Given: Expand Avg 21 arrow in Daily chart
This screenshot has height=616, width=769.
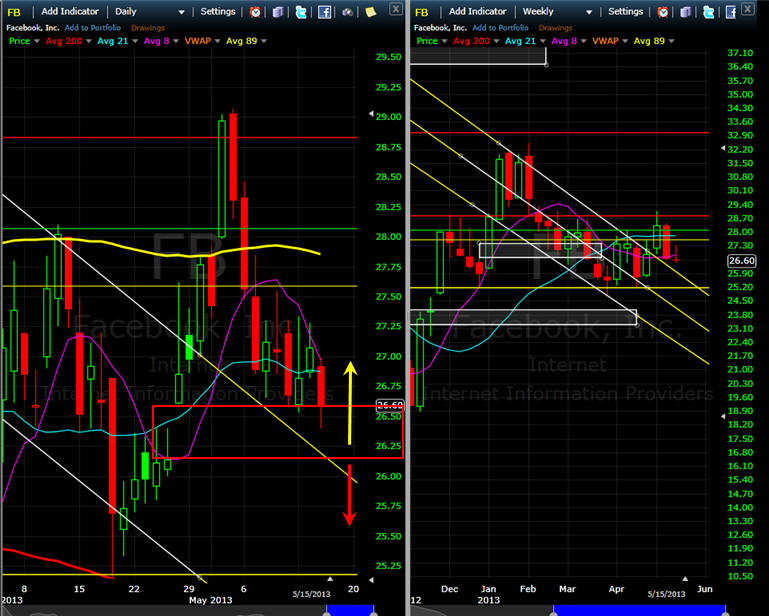Looking at the screenshot, I should point(135,41).
